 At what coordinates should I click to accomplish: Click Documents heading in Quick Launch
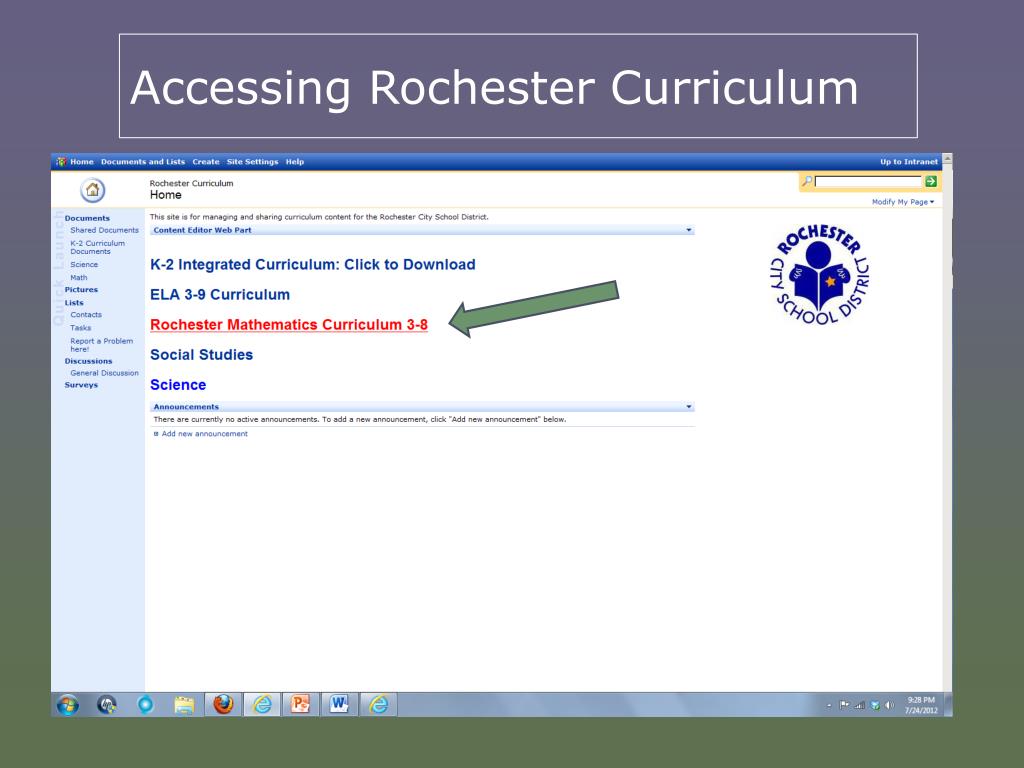tap(87, 218)
